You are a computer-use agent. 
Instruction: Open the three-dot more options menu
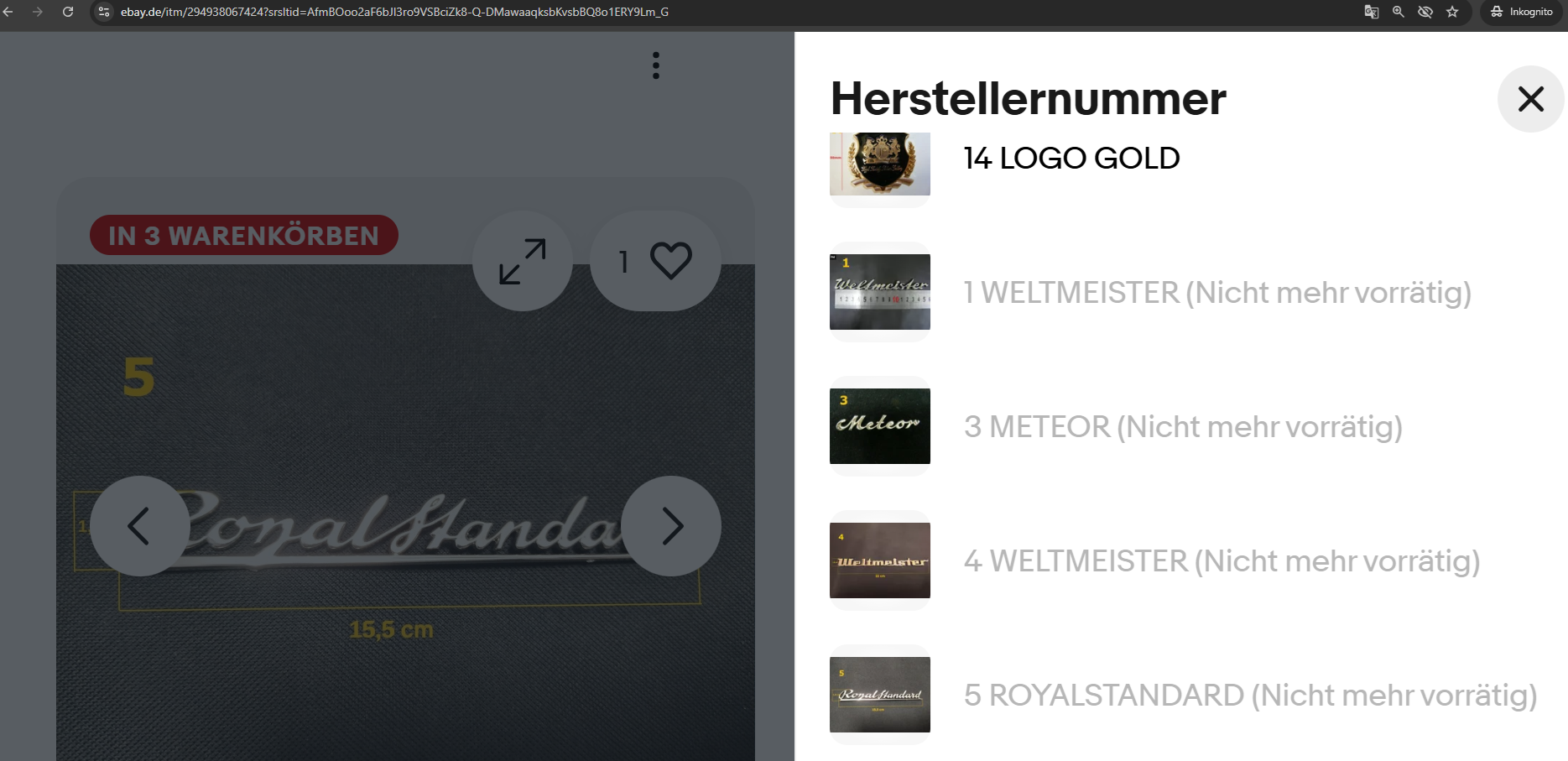(656, 65)
